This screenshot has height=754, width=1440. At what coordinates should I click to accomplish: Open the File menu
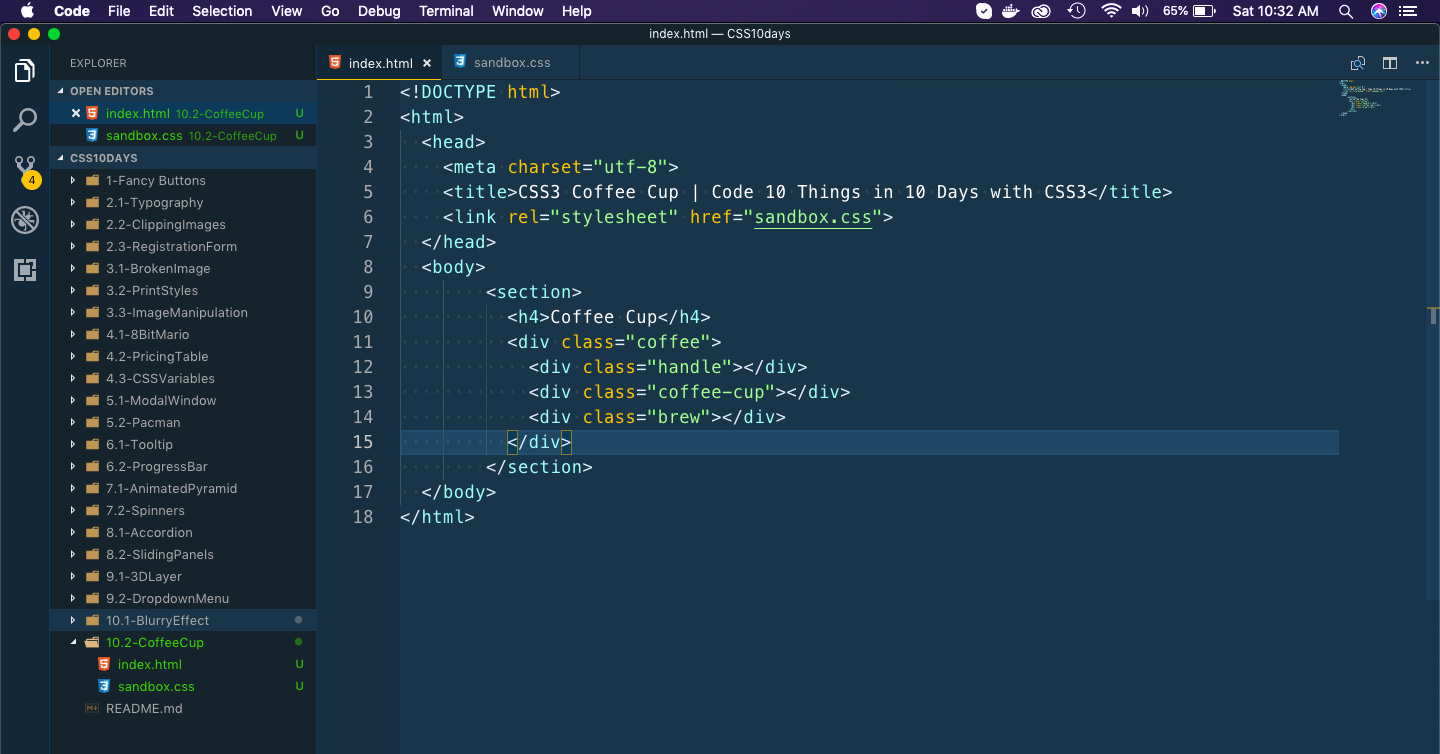pos(119,11)
